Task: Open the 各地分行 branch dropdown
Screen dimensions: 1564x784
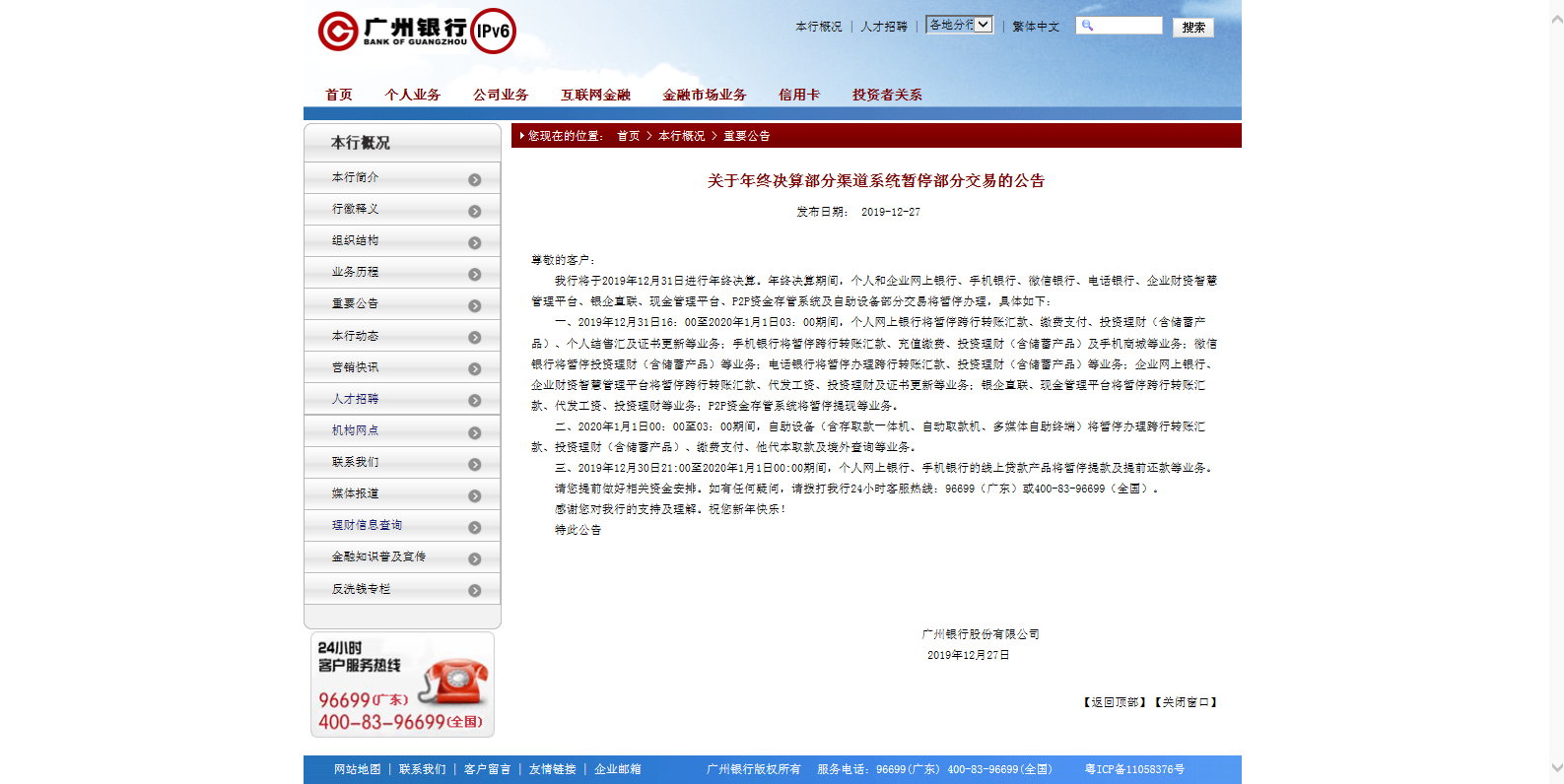Action: tap(959, 25)
